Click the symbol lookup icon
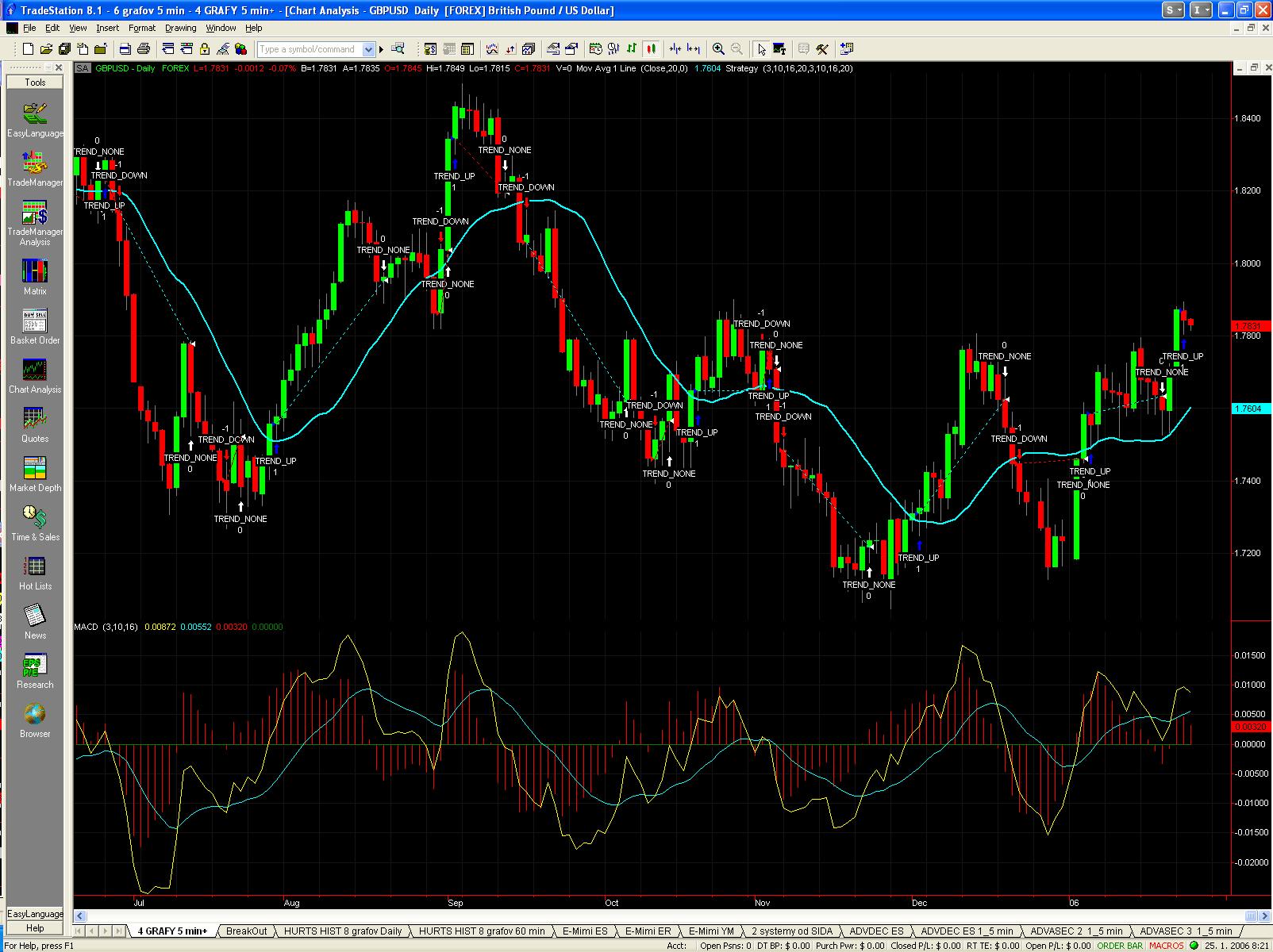This screenshot has width=1273, height=952. [398, 49]
